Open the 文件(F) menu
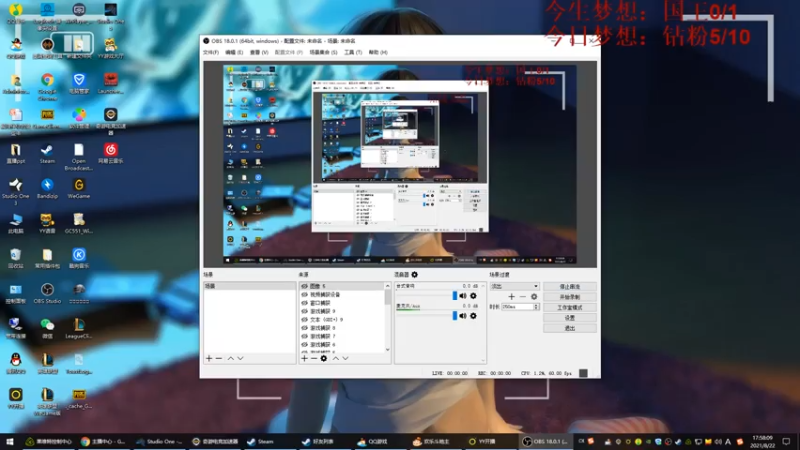Viewport: 800px width, 450px height. (211, 53)
